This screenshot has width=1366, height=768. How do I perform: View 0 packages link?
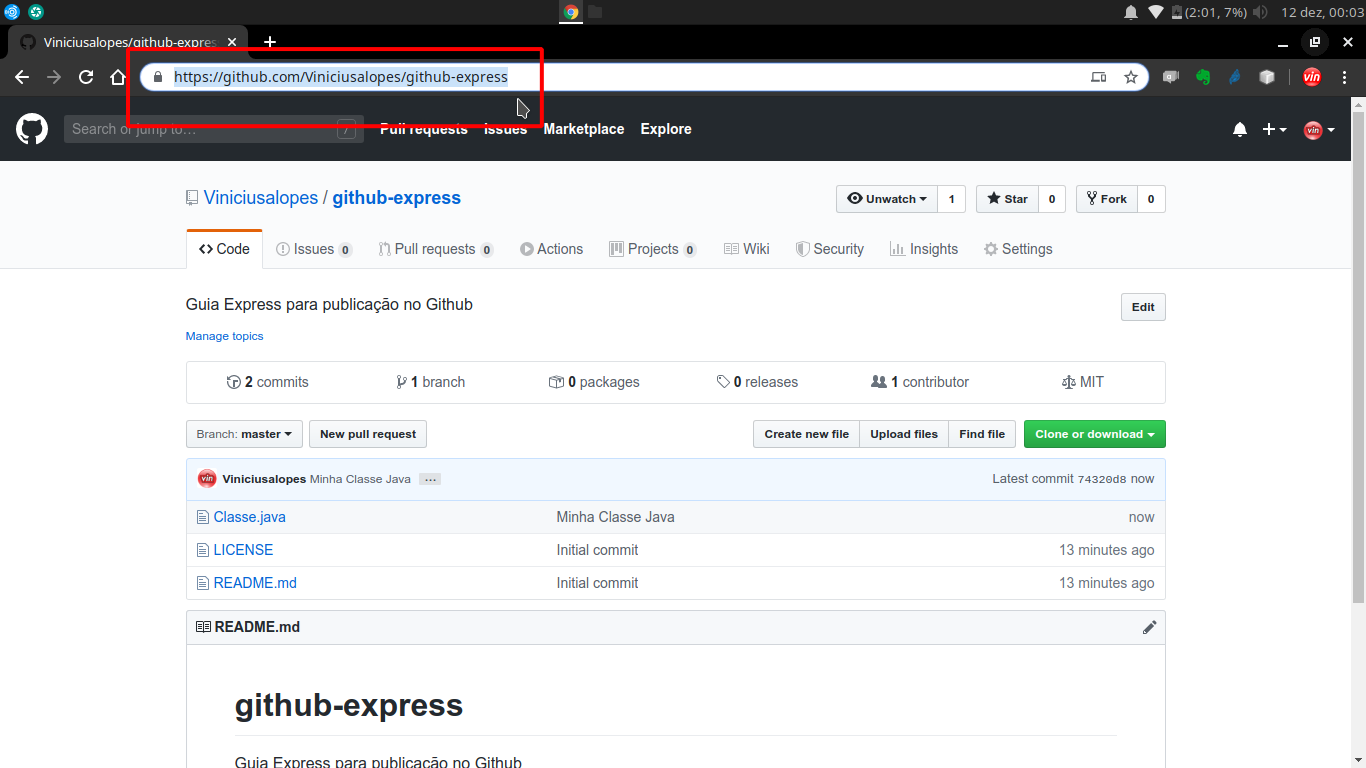click(x=594, y=382)
